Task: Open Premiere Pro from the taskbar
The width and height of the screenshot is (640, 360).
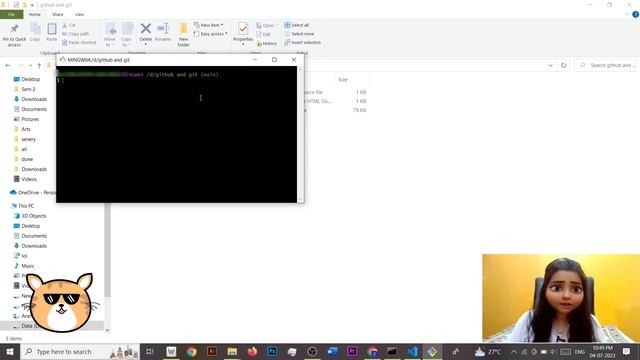Action: [x=352, y=351]
